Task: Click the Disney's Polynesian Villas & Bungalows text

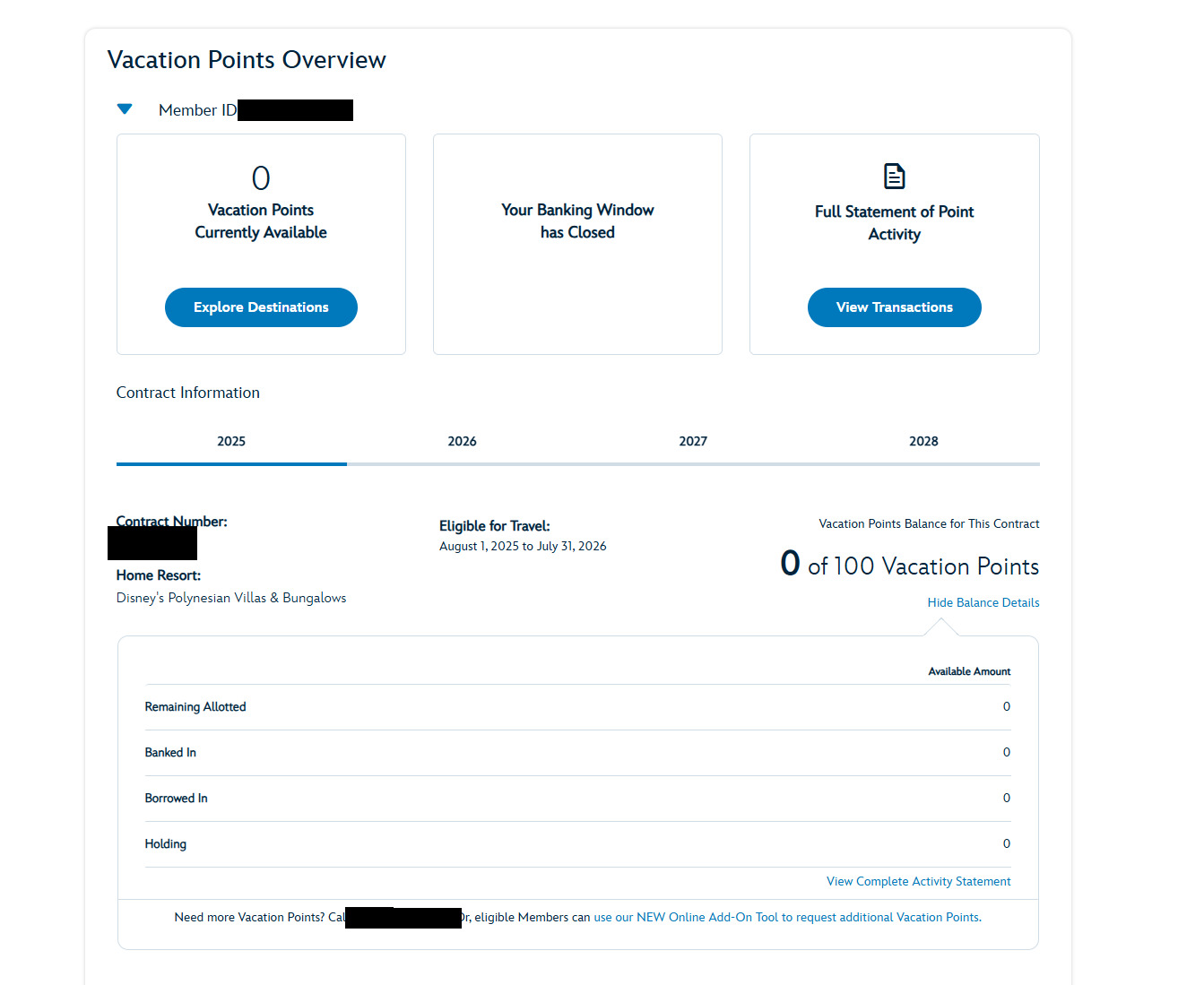Action: 231,598
